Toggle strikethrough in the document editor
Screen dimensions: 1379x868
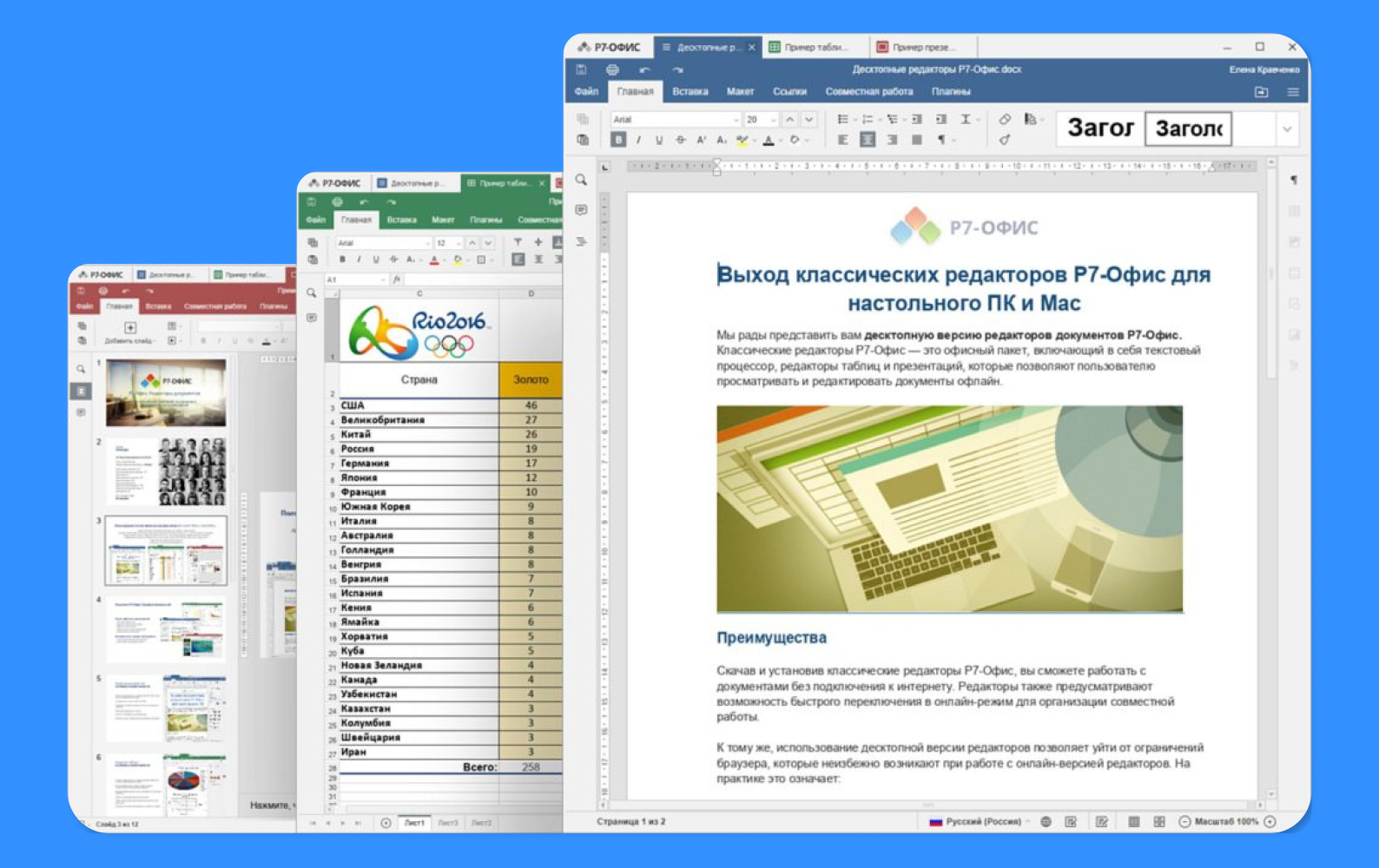click(680, 140)
